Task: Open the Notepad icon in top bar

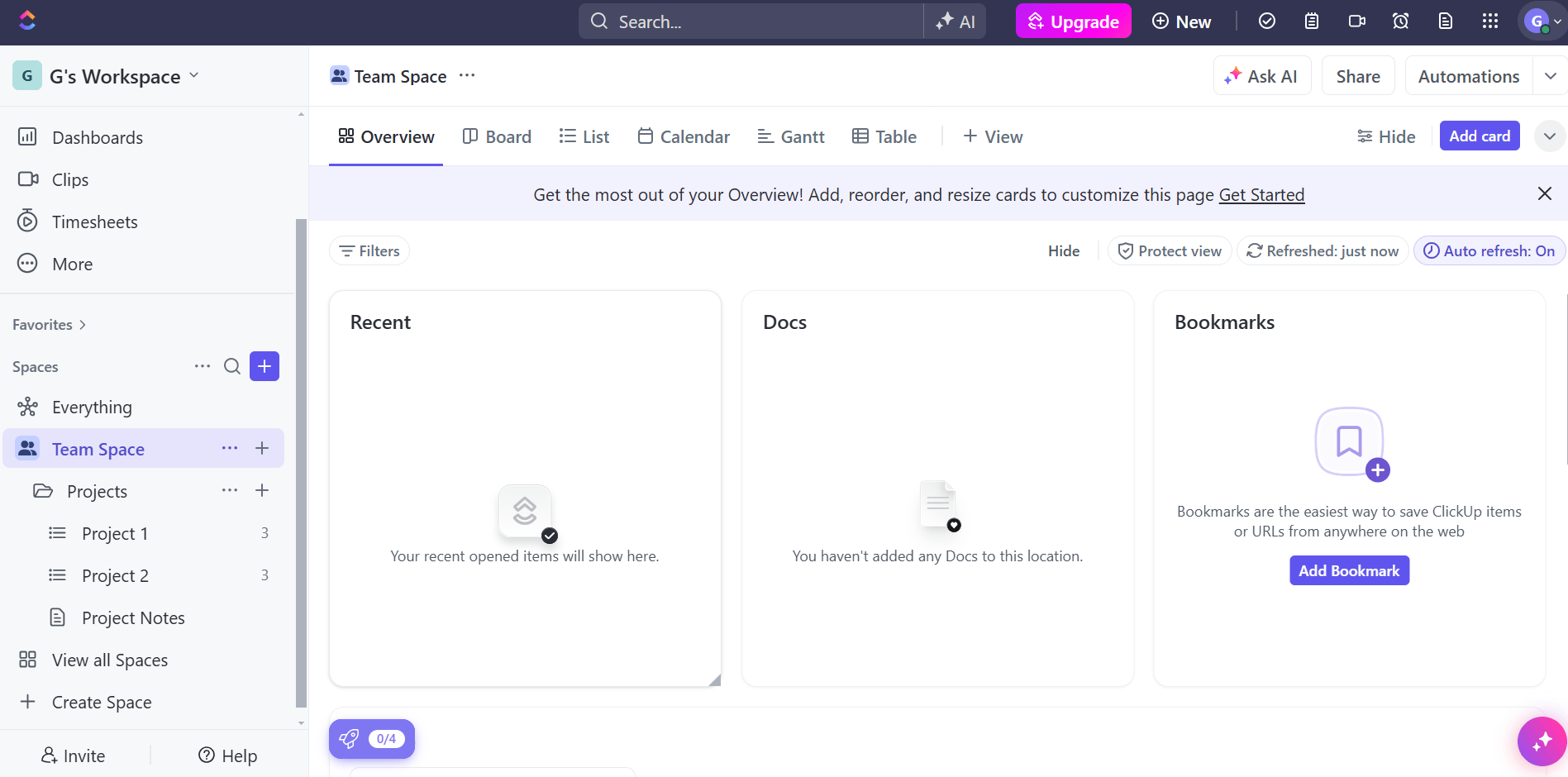Action: pyautogui.click(x=1311, y=21)
